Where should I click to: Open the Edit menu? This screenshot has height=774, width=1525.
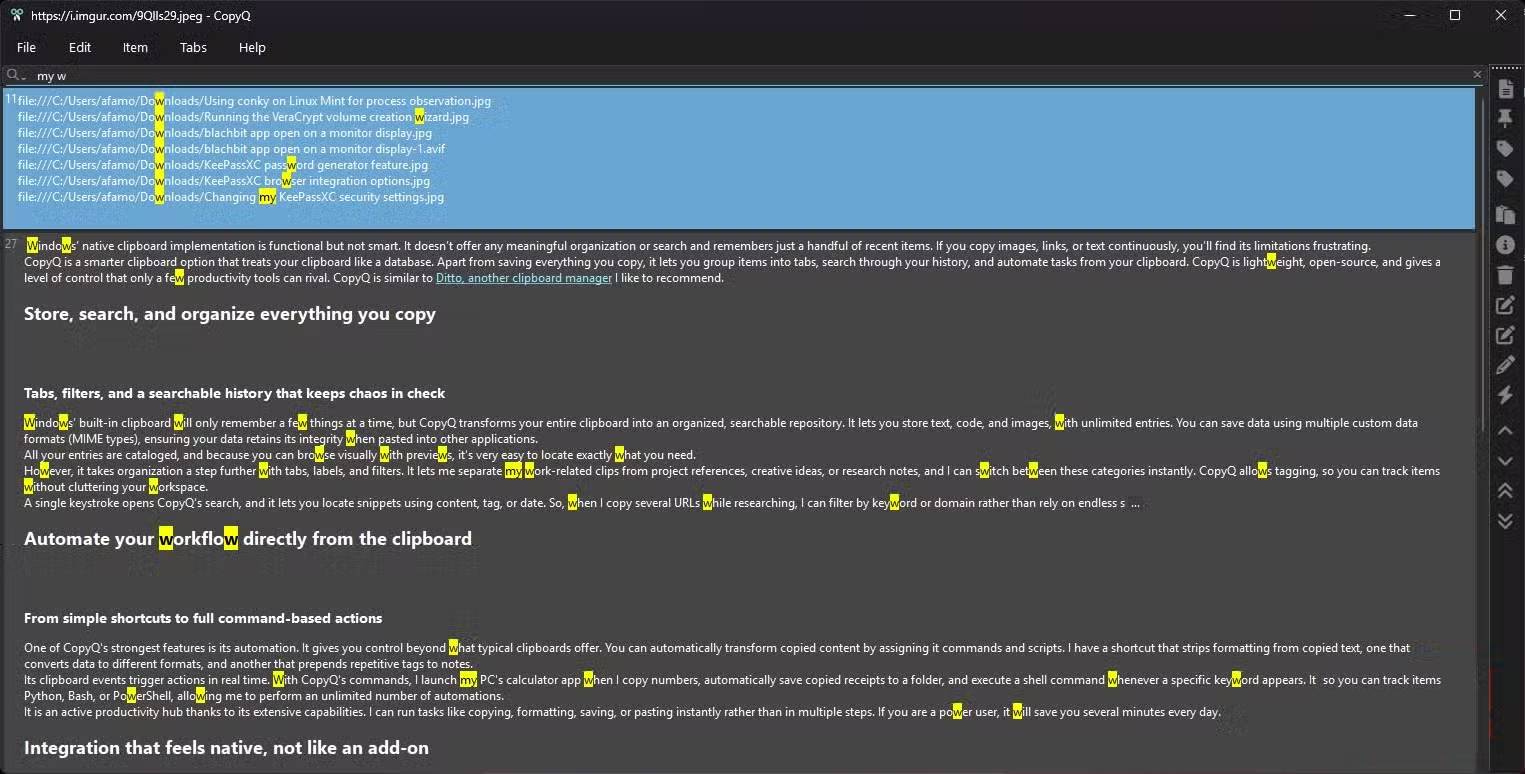[80, 47]
